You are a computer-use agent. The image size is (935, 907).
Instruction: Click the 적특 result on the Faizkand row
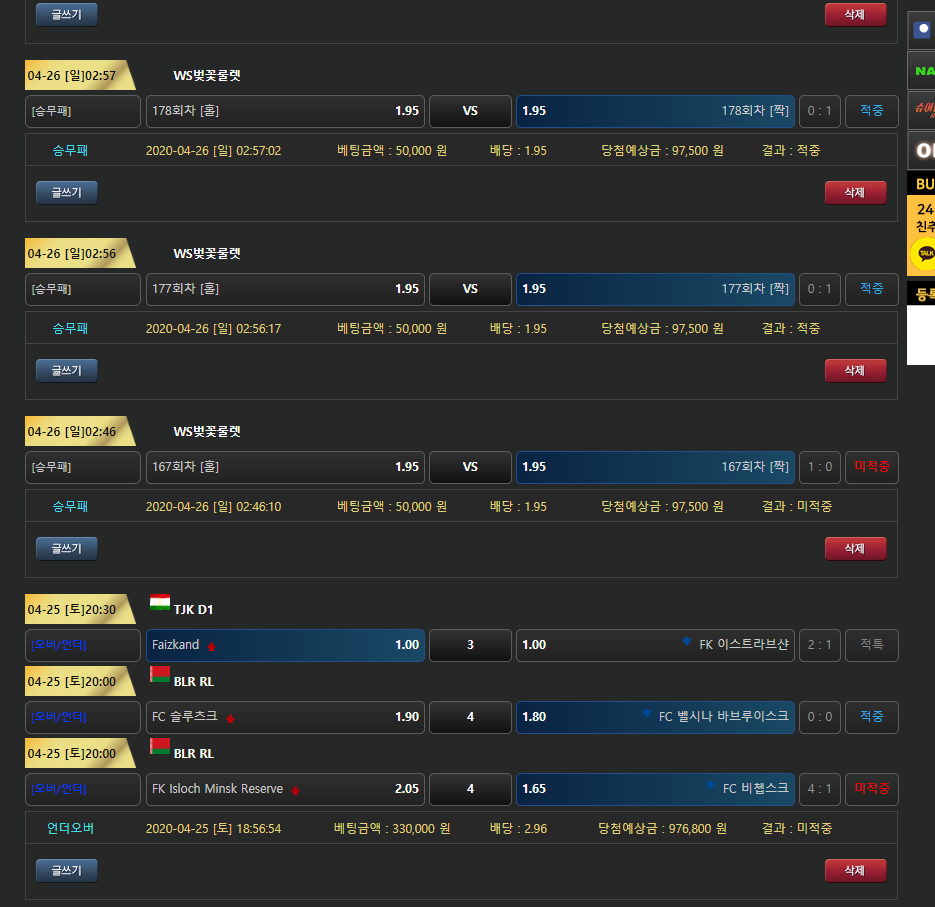point(871,645)
